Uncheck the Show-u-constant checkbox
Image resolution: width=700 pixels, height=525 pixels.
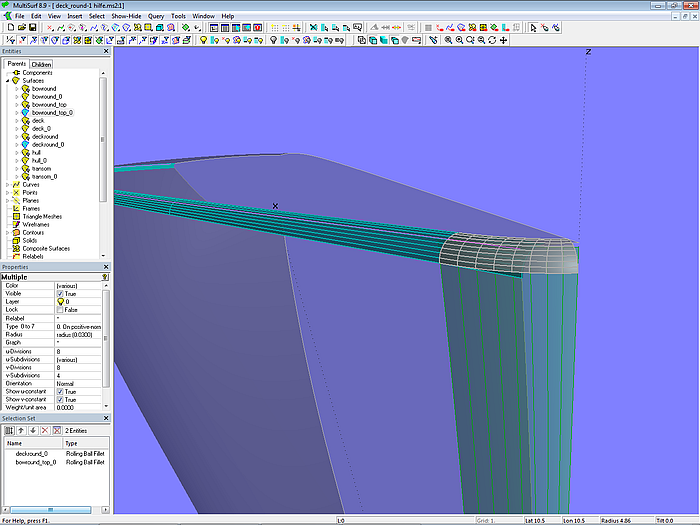(61, 391)
